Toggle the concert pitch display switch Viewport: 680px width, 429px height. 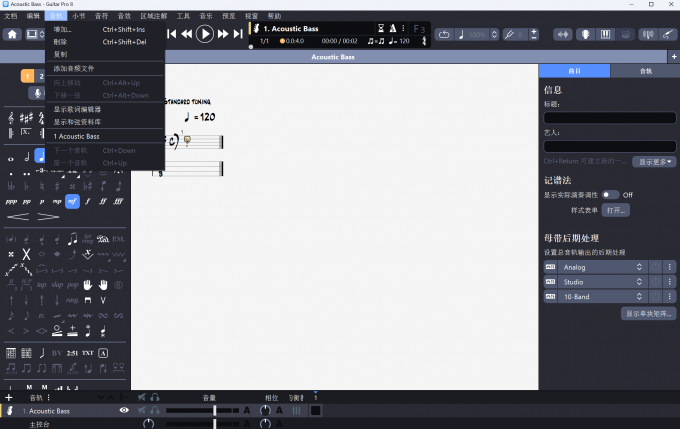(x=609, y=194)
